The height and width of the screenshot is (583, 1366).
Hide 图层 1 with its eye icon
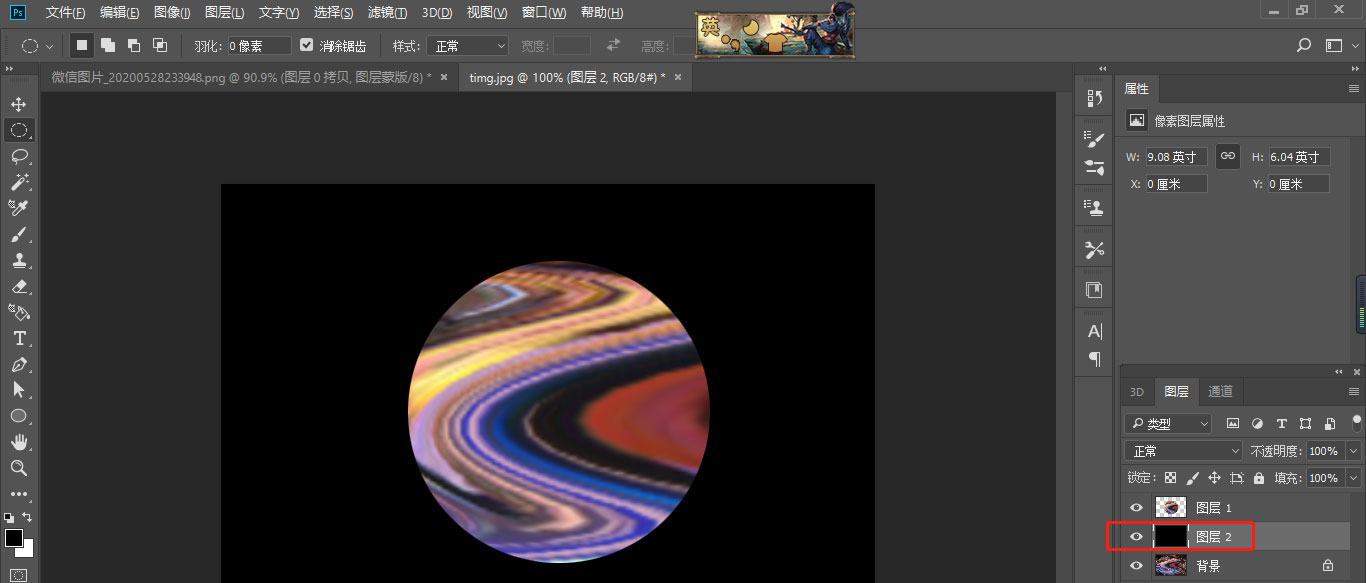tap(1136, 508)
